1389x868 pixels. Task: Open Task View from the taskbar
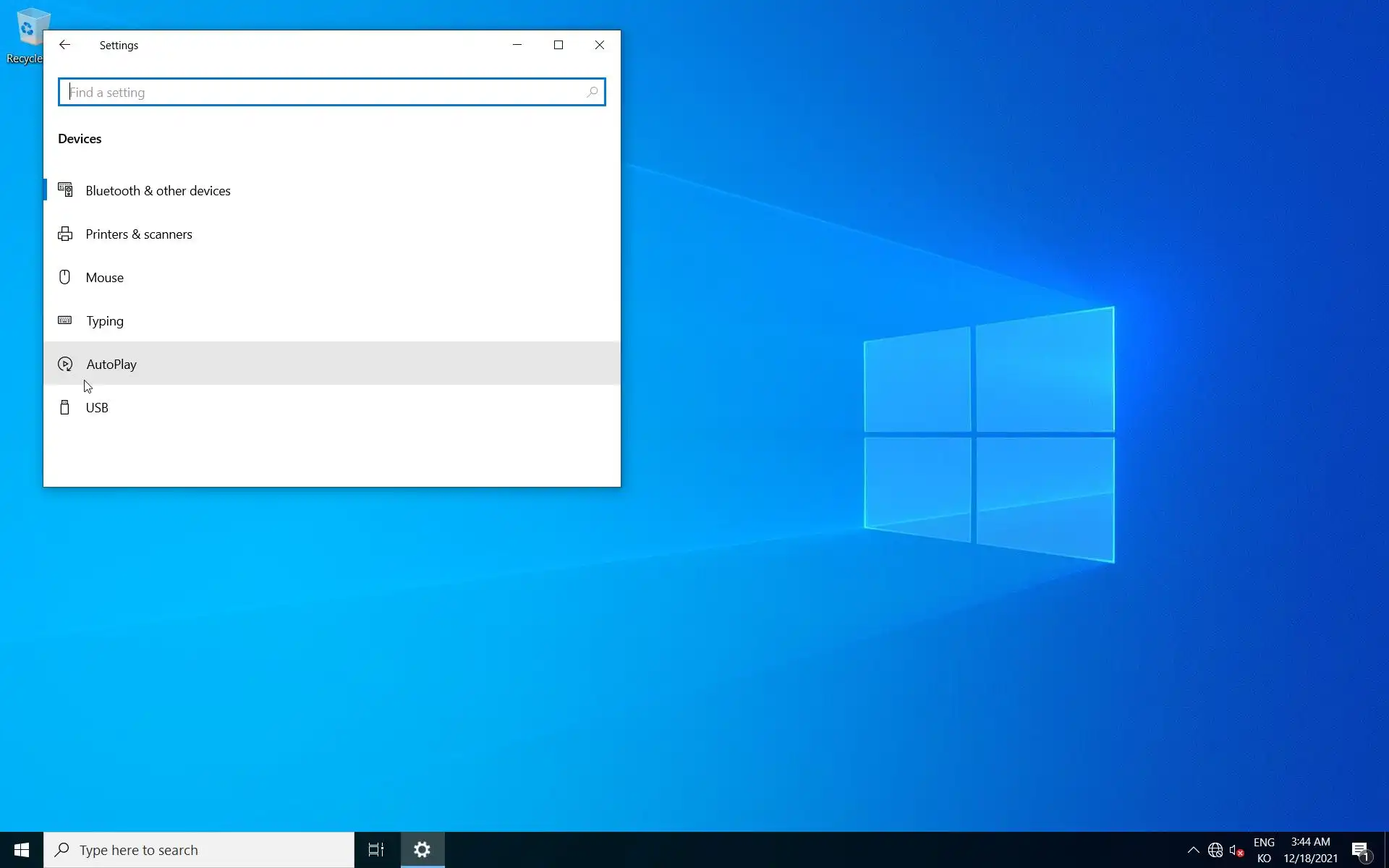pos(376,850)
